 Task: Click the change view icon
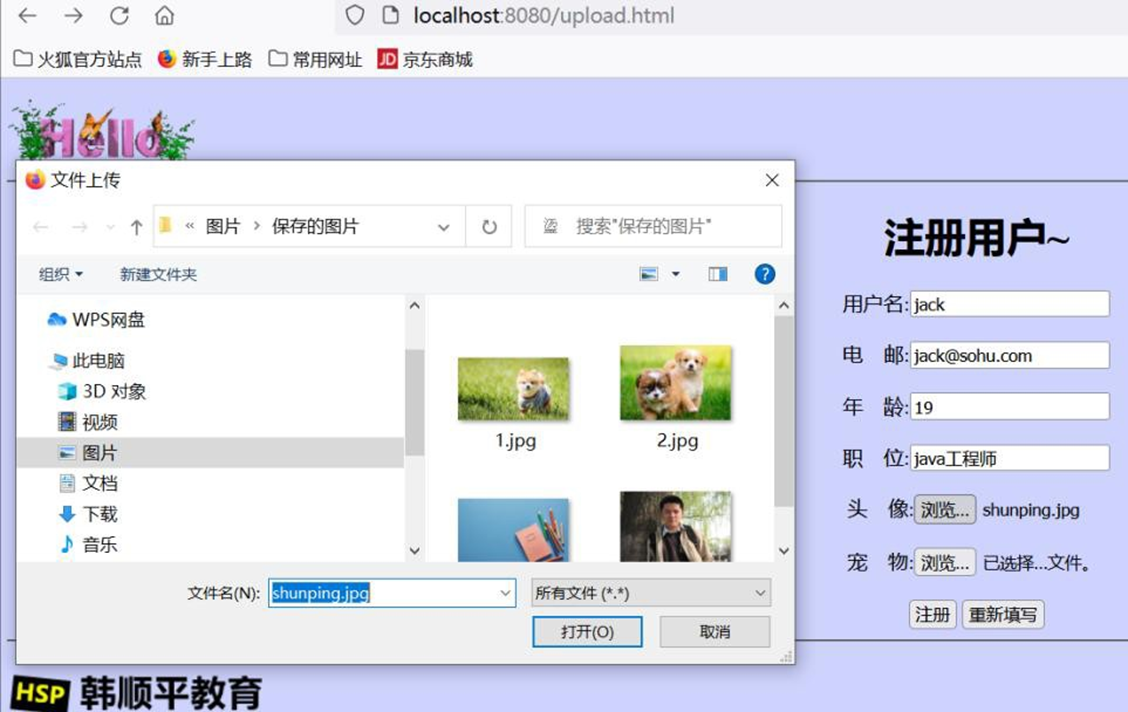click(x=650, y=274)
